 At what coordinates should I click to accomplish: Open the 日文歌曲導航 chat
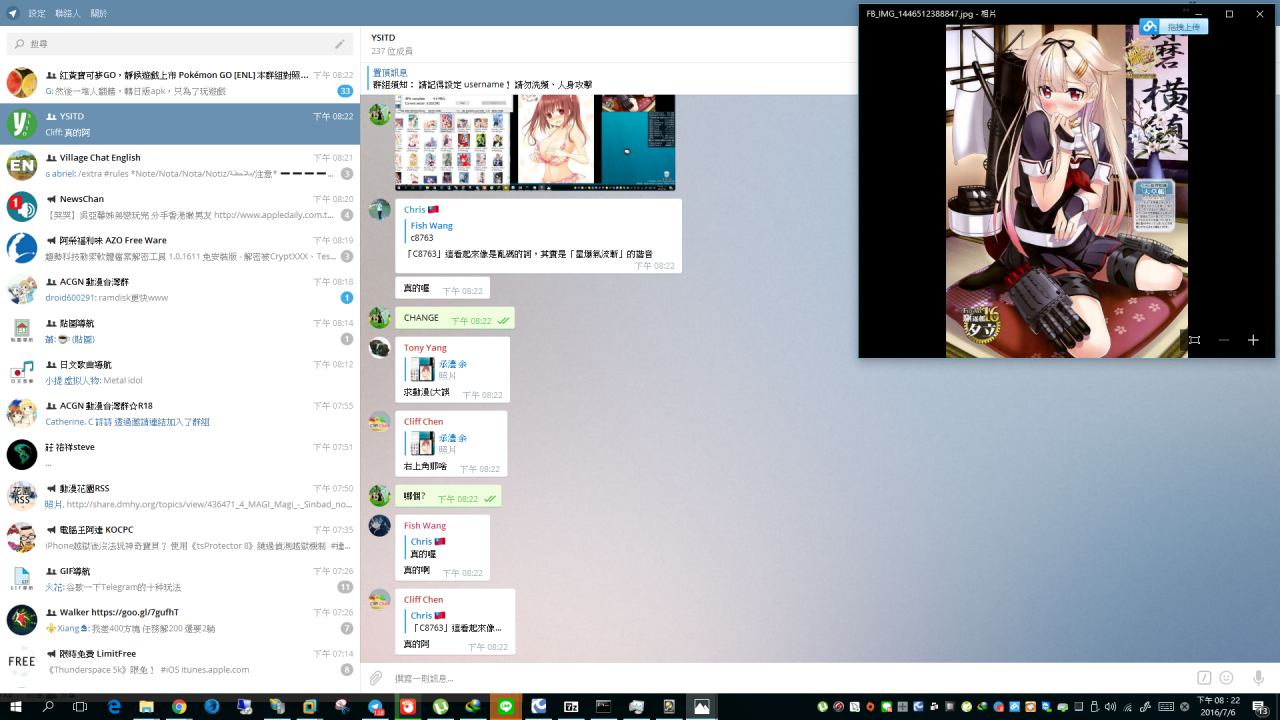click(180, 372)
